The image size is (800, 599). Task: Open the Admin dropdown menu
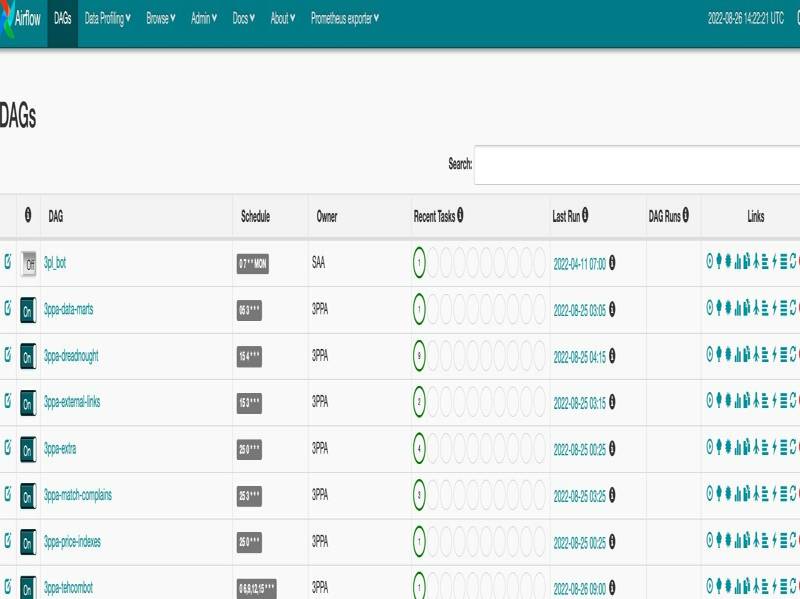coord(204,18)
